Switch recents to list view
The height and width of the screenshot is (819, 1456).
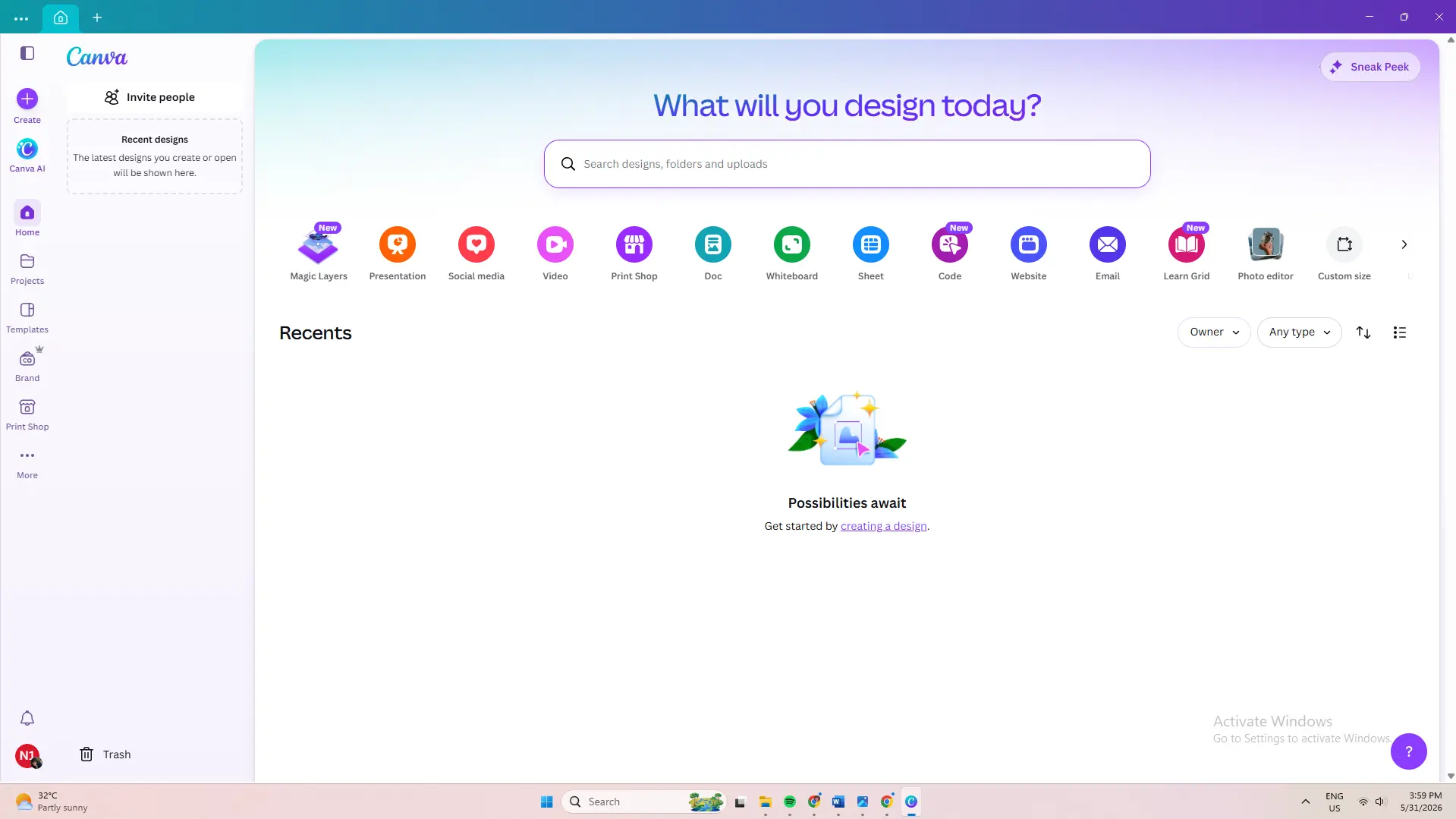(x=1400, y=332)
